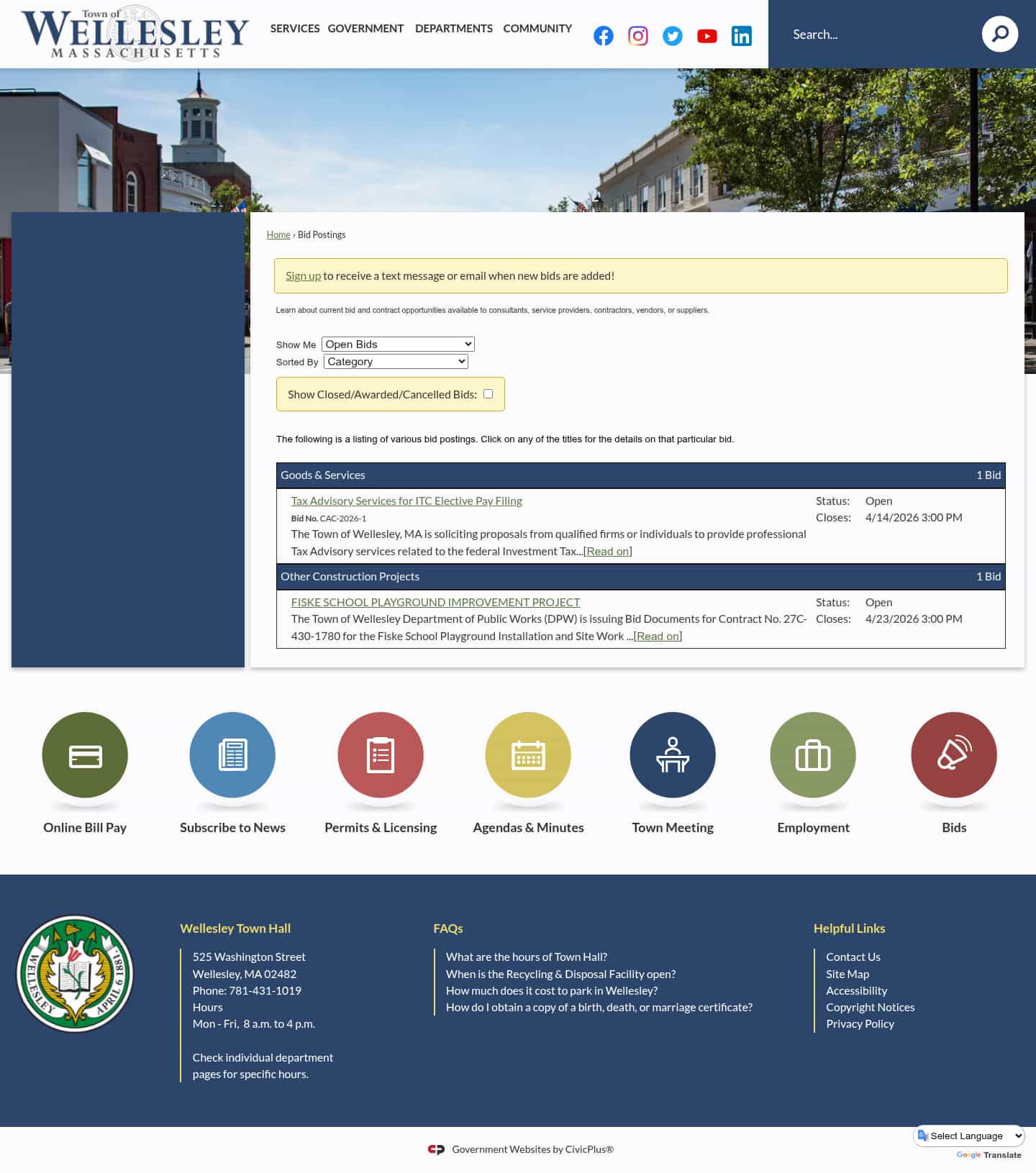Open FAQ about birth, death, marriage certificate
The width and height of the screenshot is (1036, 1173).
pyautogui.click(x=599, y=1007)
